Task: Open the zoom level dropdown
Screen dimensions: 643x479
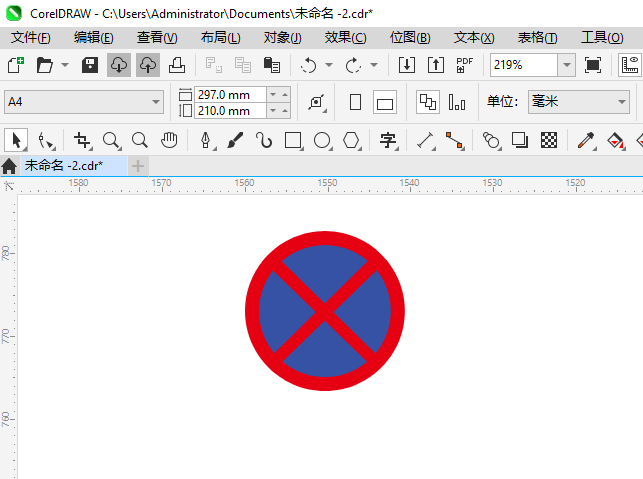Action: [567, 65]
